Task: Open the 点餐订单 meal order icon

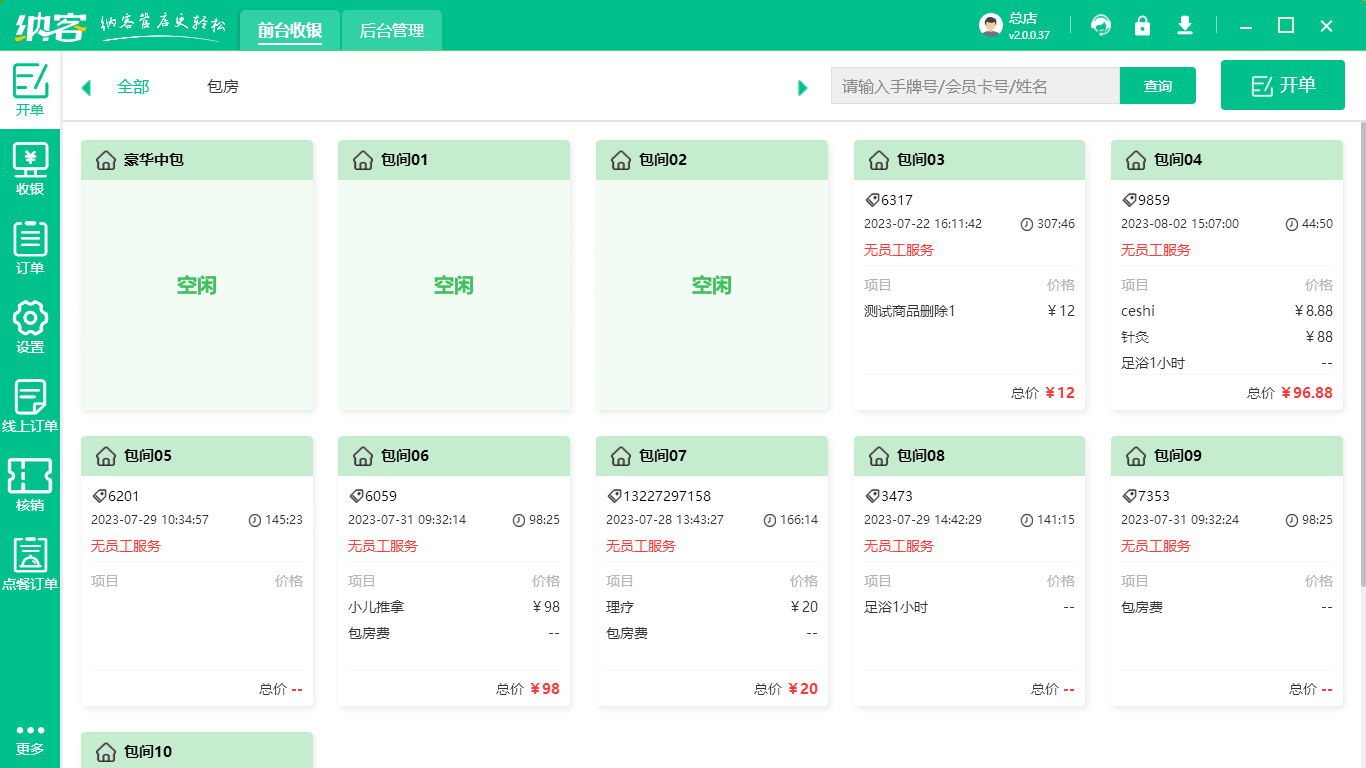Action: 30,564
